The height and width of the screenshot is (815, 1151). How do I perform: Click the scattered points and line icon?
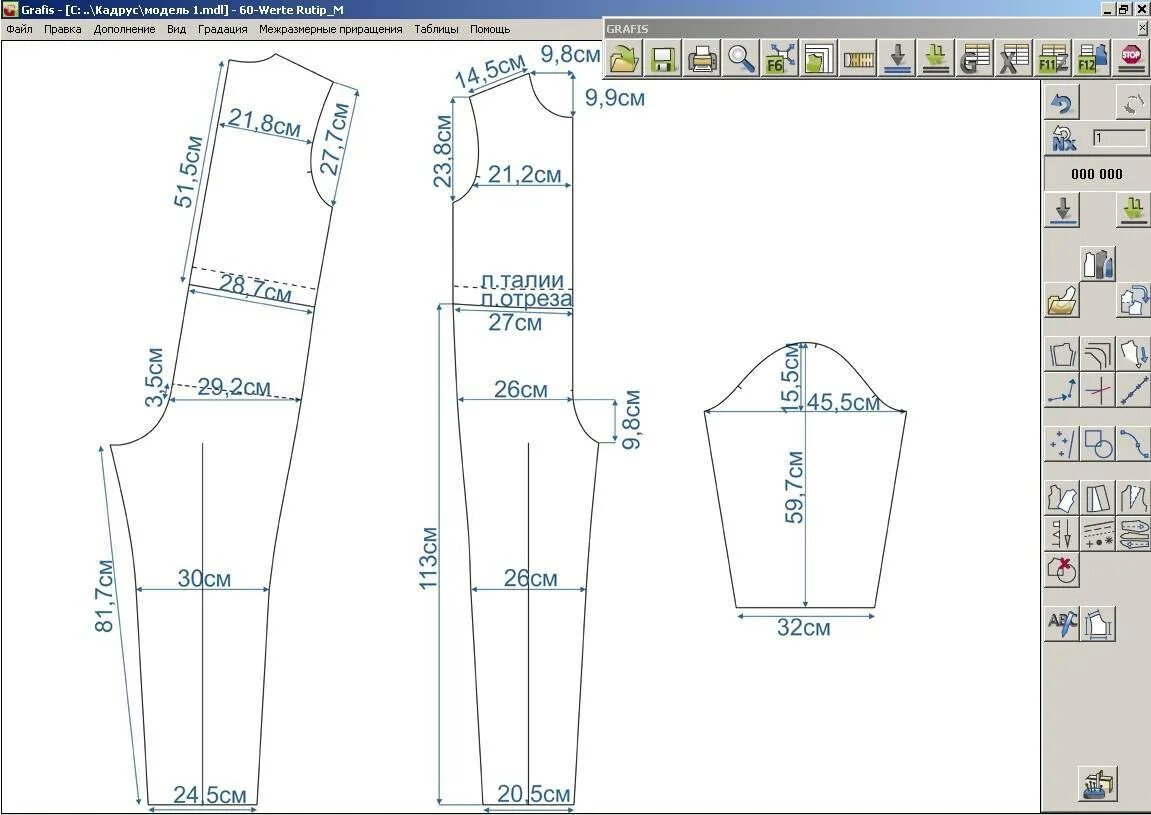tap(1062, 444)
